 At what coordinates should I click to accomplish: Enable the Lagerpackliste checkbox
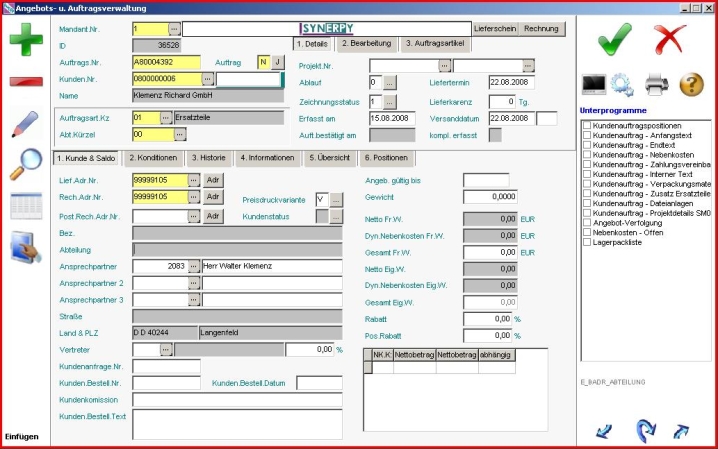pyautogui.click(x=586, y=242)
